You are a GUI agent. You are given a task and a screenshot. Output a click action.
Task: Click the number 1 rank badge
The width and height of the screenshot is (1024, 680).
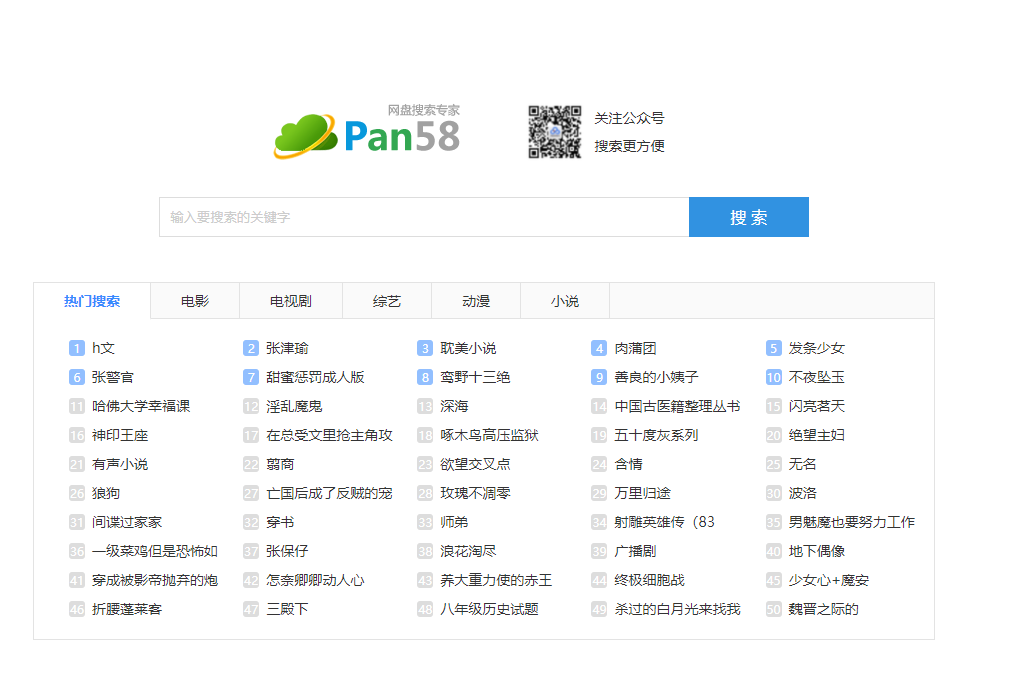tap(77, 348)
